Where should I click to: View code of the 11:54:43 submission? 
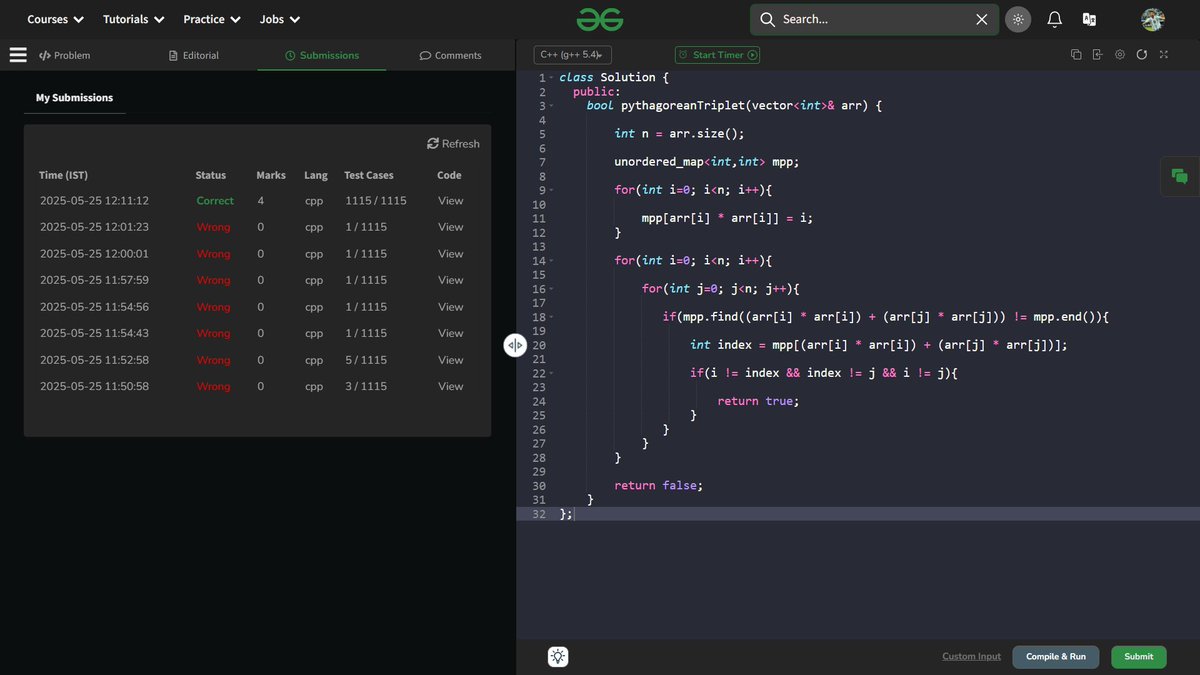(x=451, y=333)
